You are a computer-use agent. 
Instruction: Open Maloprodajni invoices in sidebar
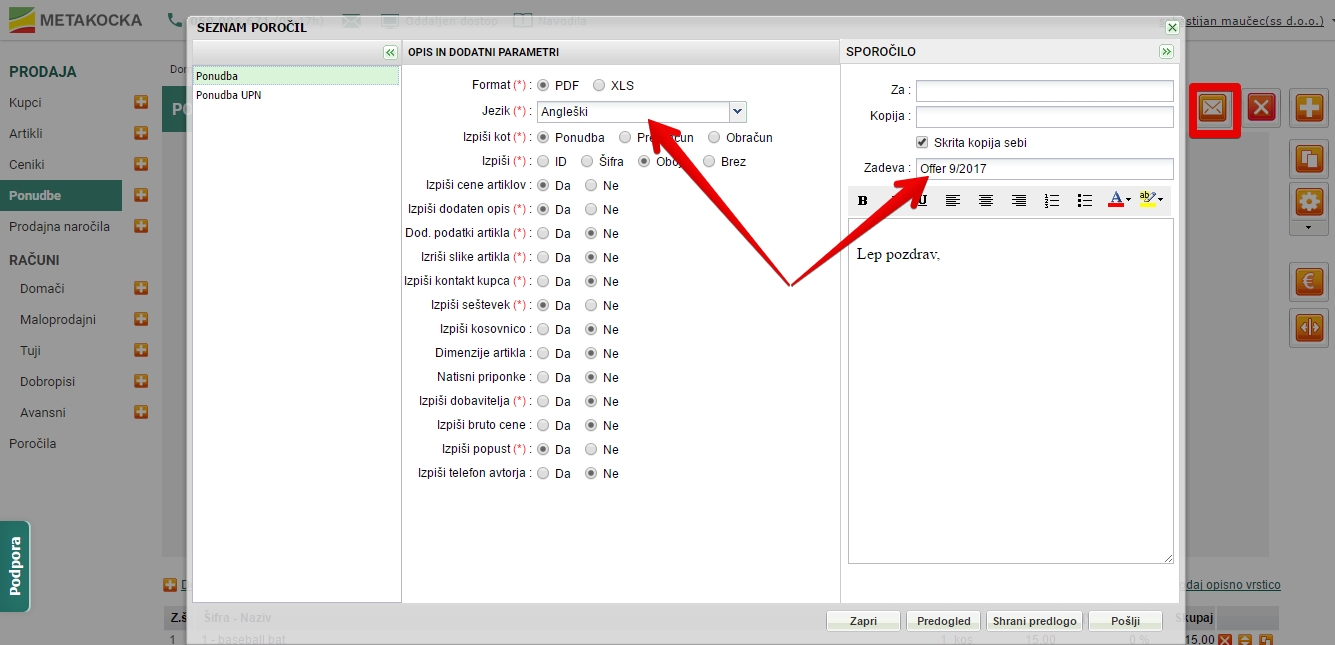tap(58, 319)
